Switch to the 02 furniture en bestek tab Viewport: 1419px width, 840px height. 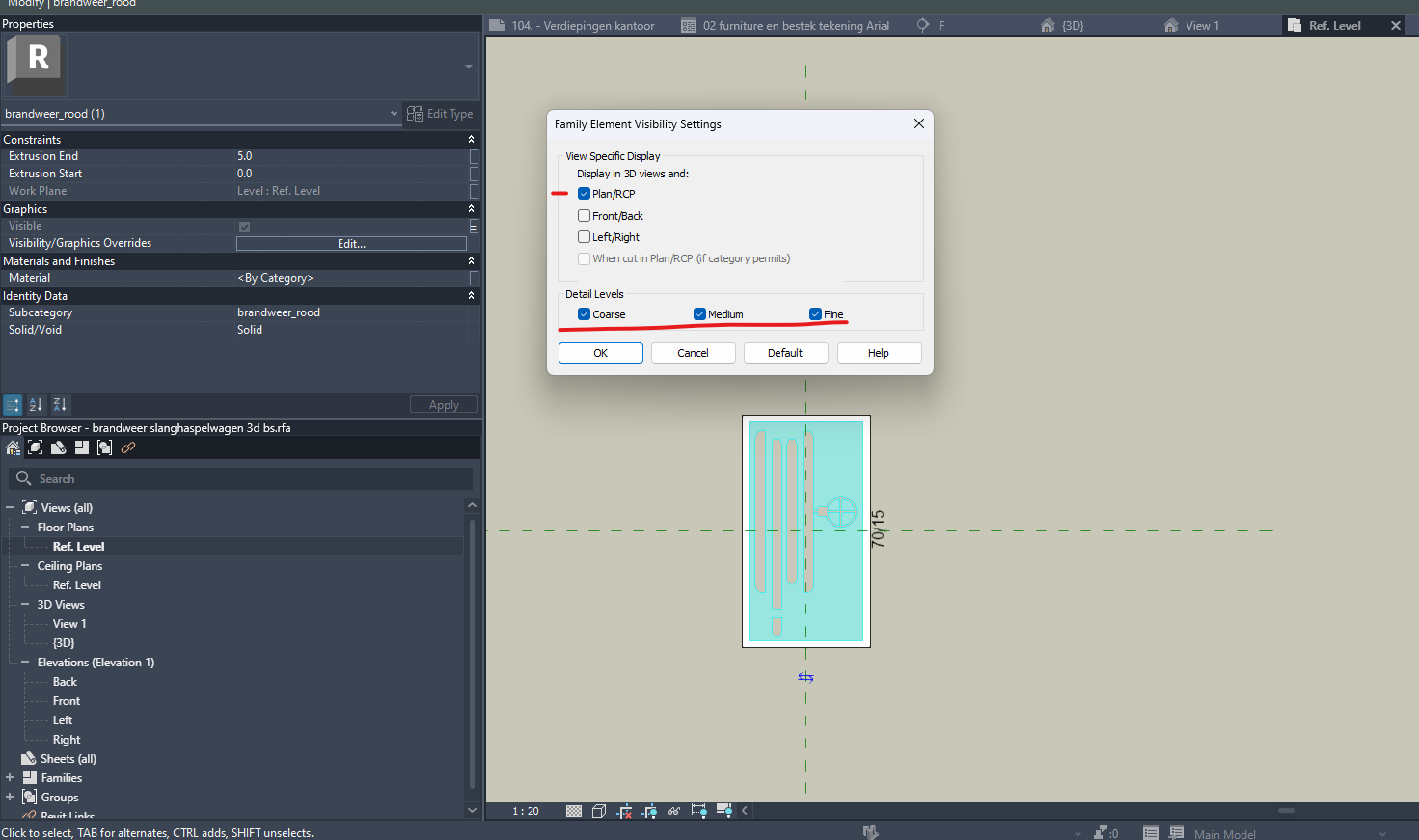(x=786, y=26)
